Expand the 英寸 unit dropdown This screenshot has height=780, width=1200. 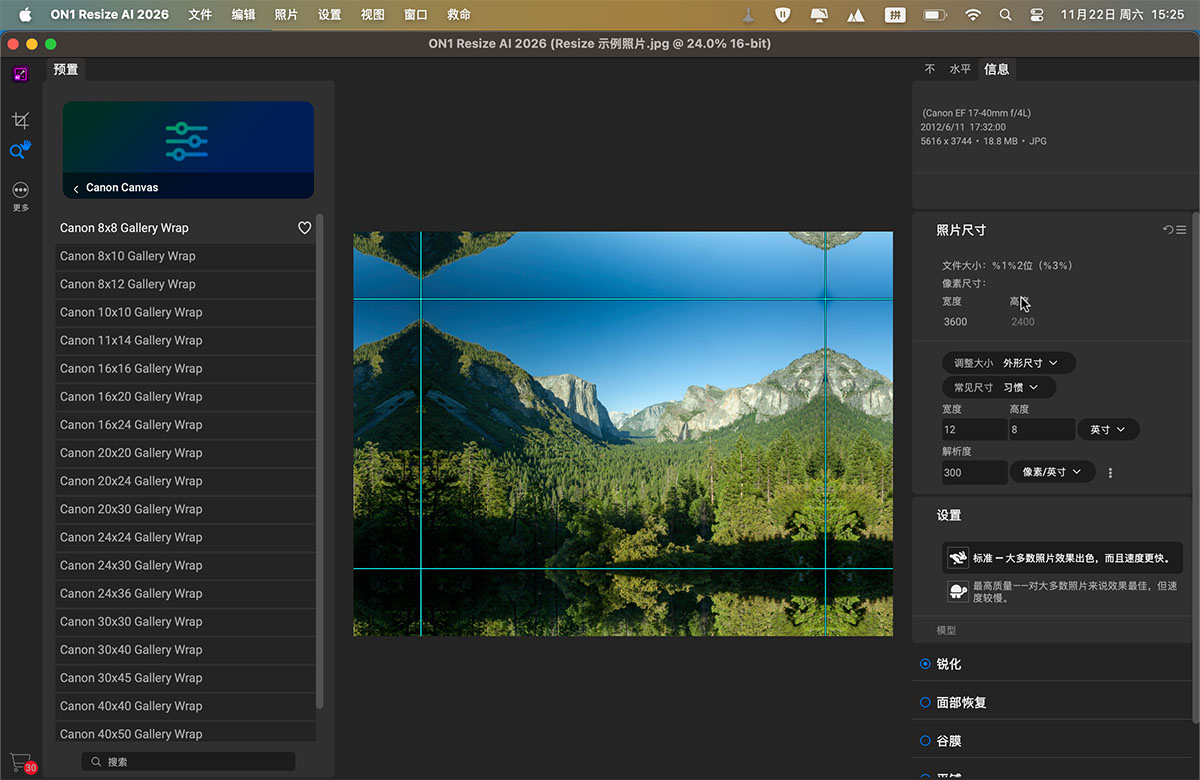click(1107, 430)
